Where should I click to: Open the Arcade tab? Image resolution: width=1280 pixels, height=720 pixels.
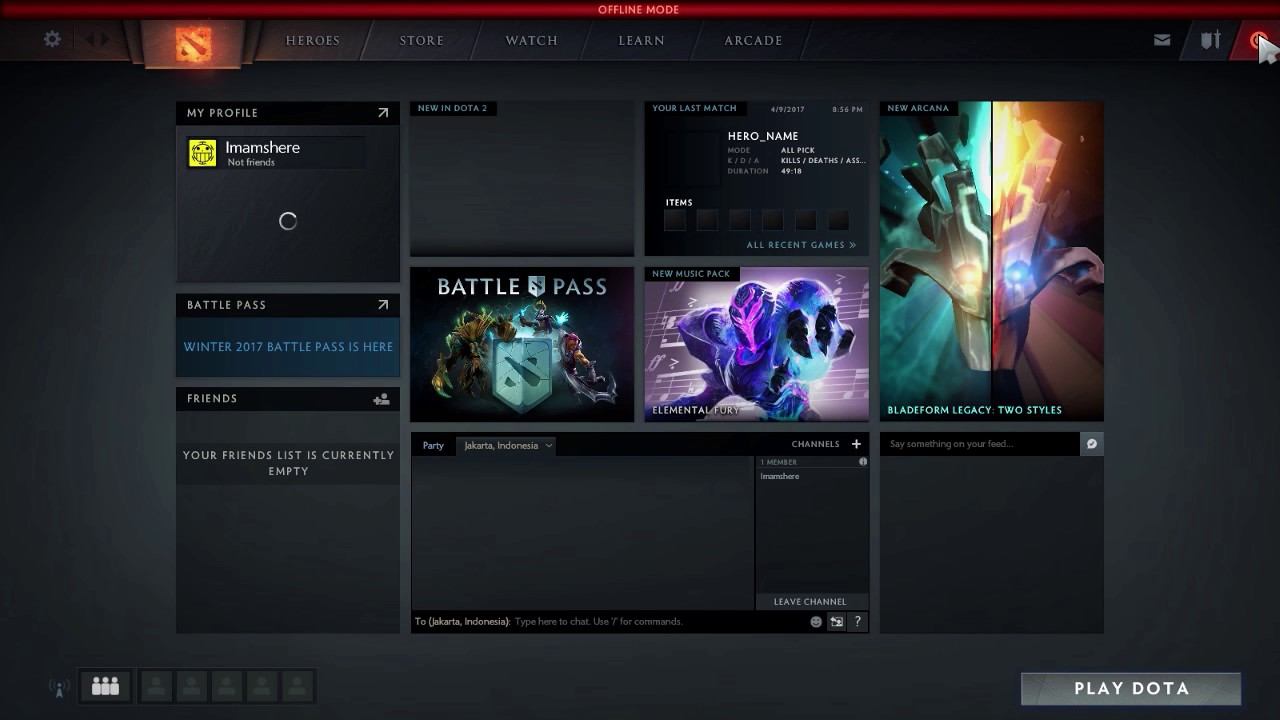tap(753, 41)
